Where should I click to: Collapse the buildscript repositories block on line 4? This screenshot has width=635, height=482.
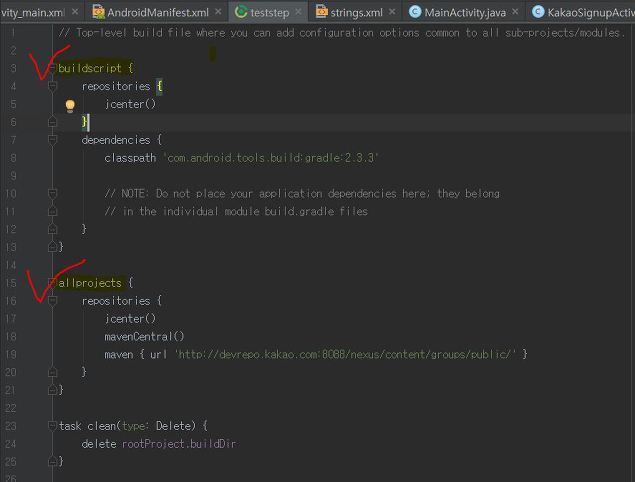click(52, 86)
